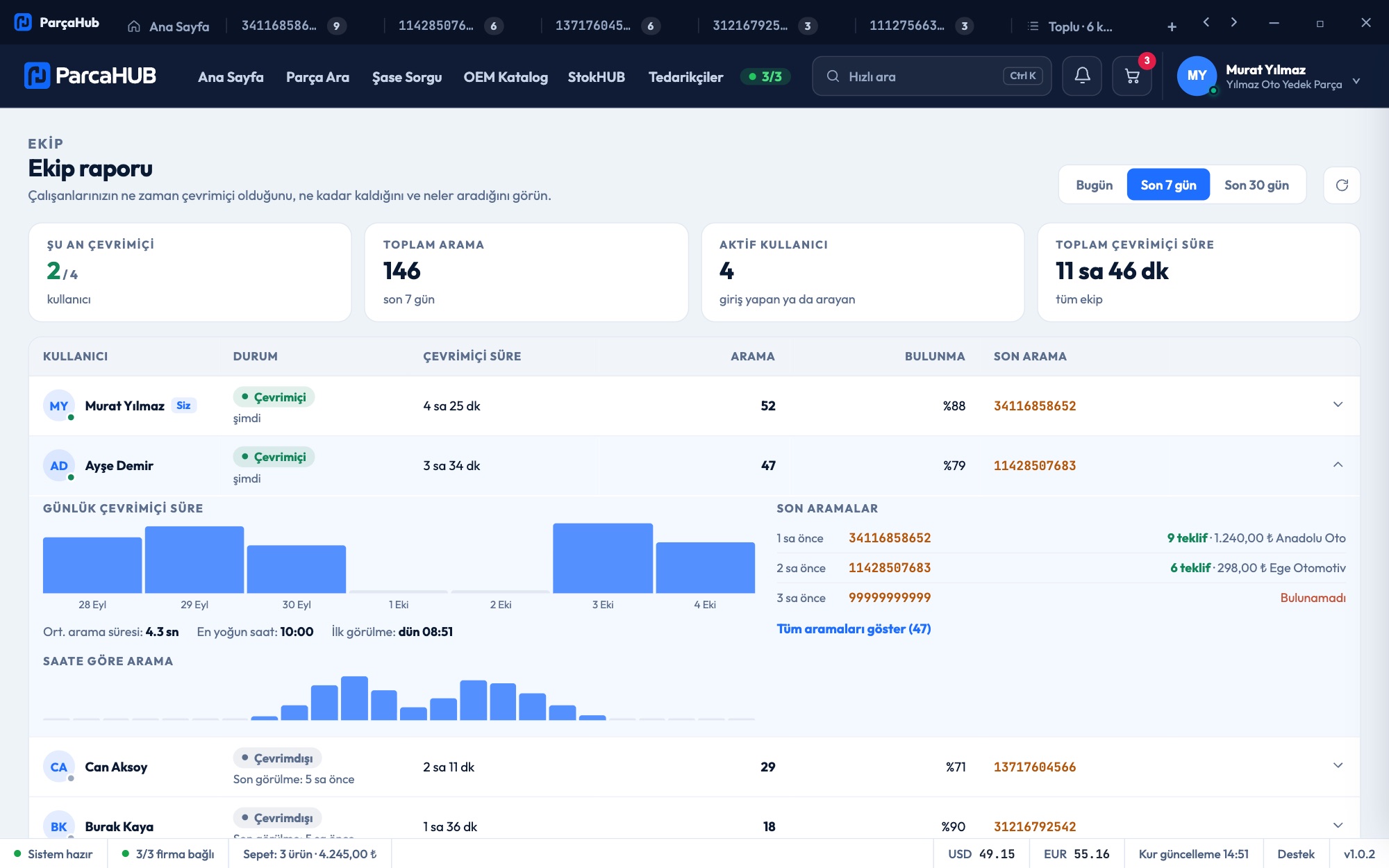Screen dimensions: 1389x868
Task: Click the refresh report icon
Action: coord(1342,185)
